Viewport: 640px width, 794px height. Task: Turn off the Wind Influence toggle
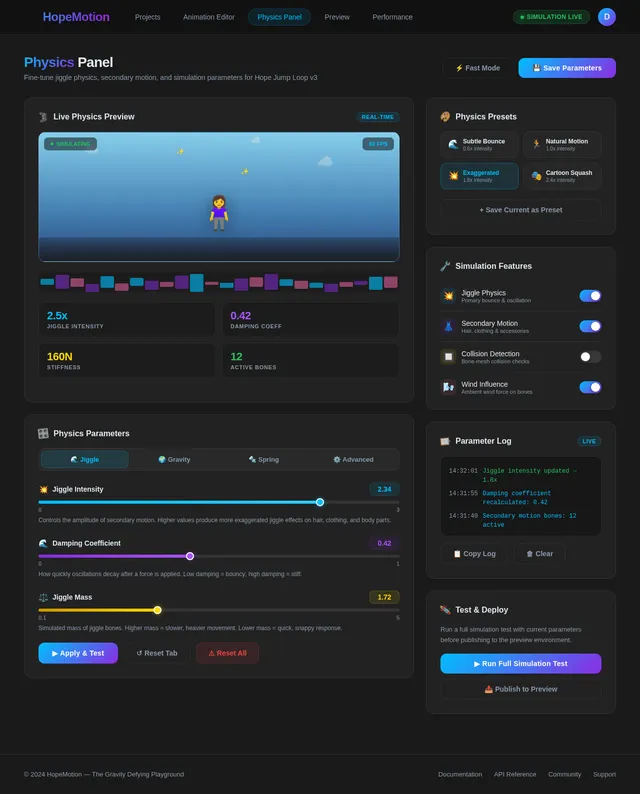pos(590,387)
